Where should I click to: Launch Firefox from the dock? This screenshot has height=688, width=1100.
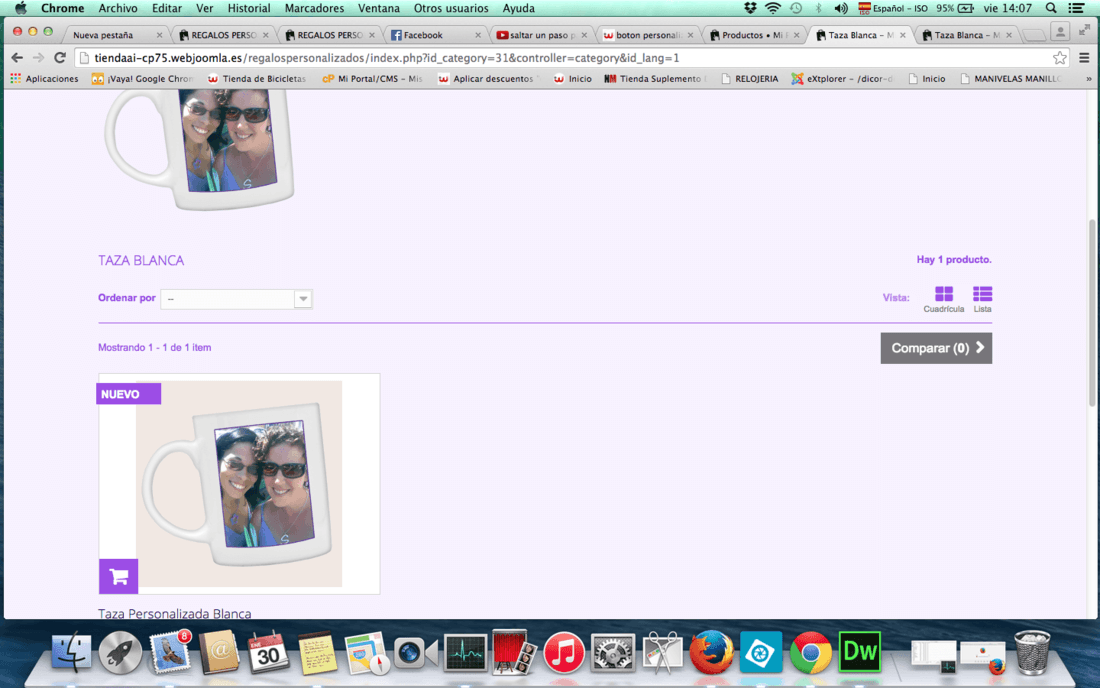pos(711,652)
